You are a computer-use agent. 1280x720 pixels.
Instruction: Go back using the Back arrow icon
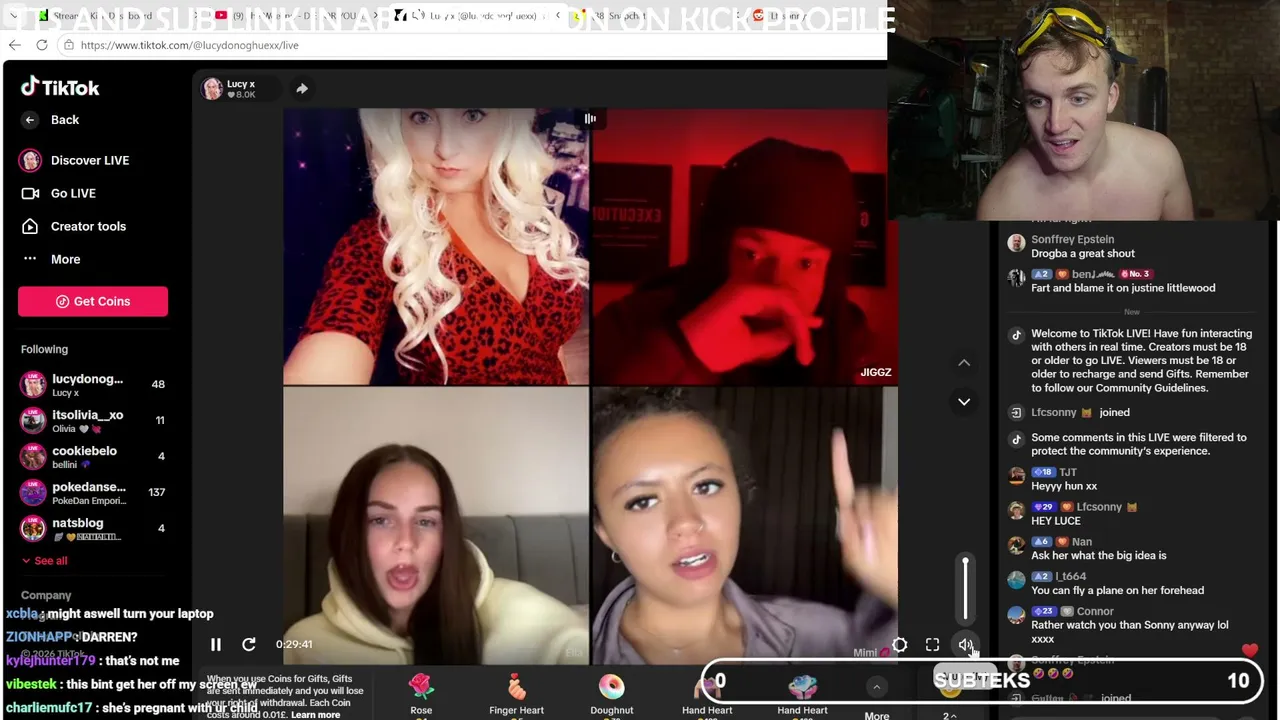tap(30, 120)
